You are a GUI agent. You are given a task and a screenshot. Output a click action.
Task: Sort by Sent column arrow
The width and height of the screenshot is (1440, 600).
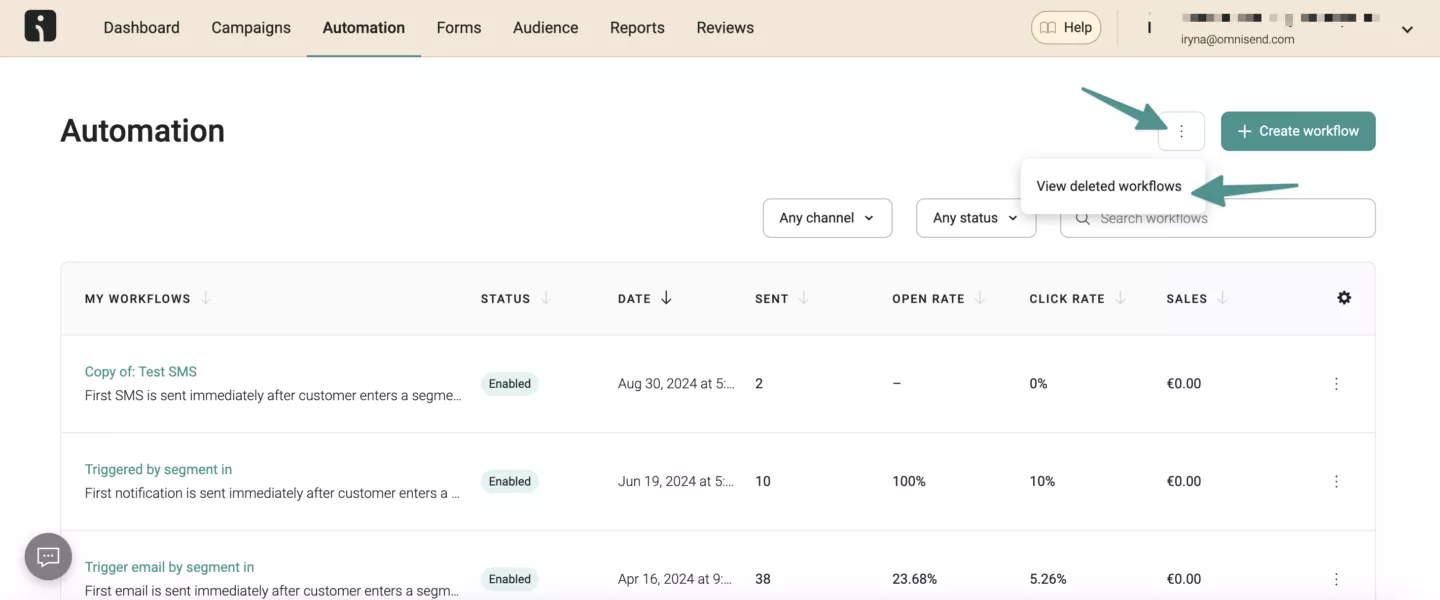point(804,298)
